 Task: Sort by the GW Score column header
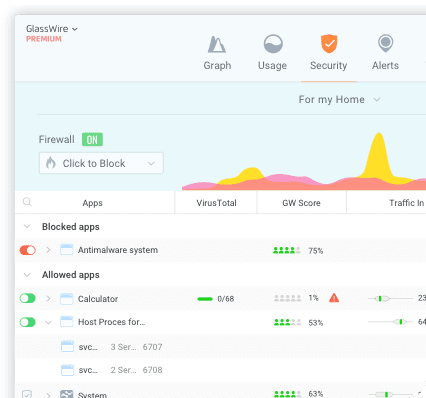[301, 203]
